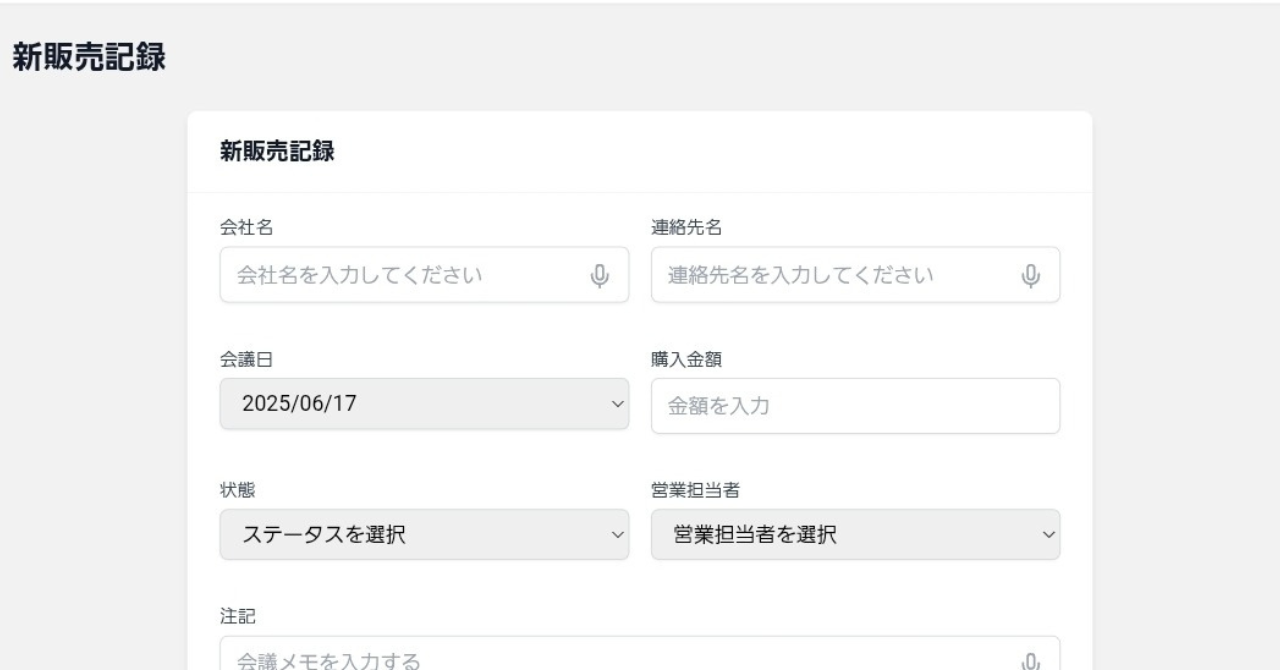
Task: Click into the 連絡先名を入力してください field
Action: (x=855, y=275)
